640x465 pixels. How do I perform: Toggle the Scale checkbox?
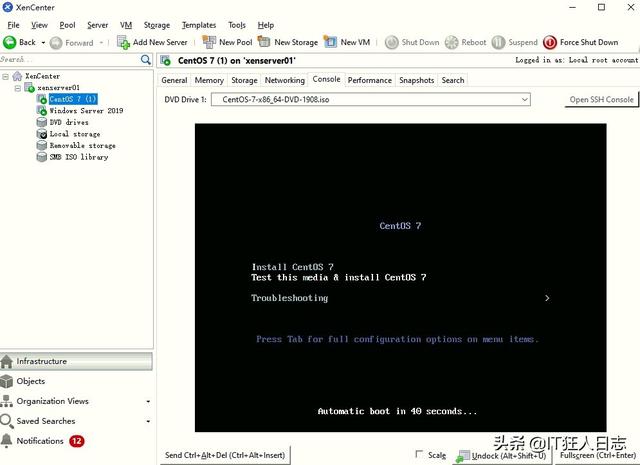(418, 454)
